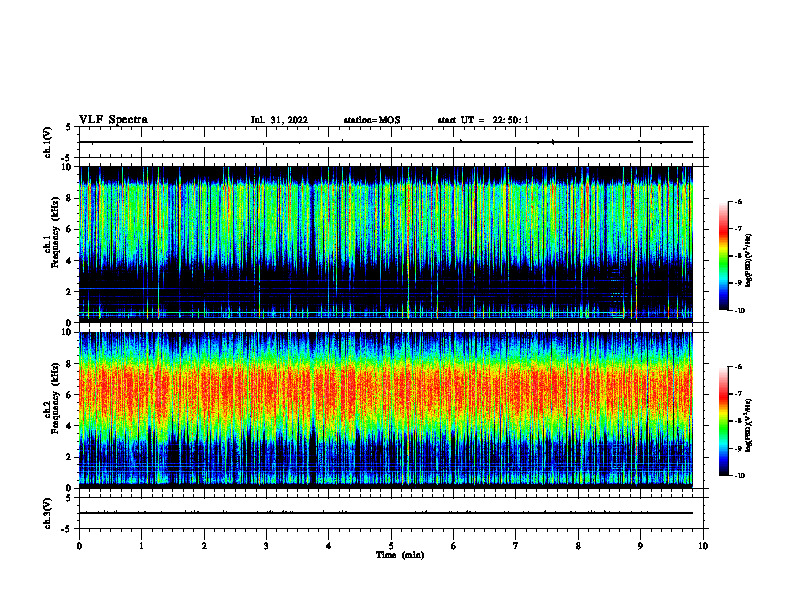792x612 pixels.
Task: Click the "-9" tick on ch.2 colorbar
Action: tap(738, 448)
